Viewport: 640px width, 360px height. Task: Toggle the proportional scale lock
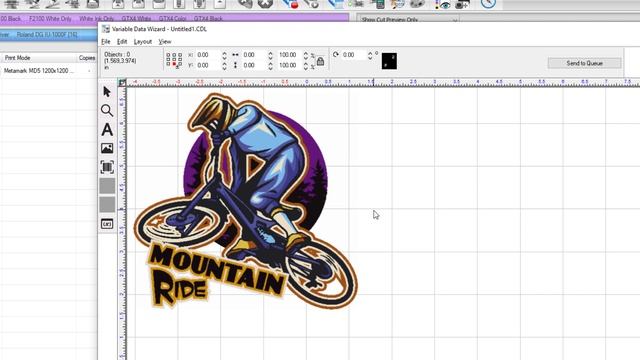320,61
